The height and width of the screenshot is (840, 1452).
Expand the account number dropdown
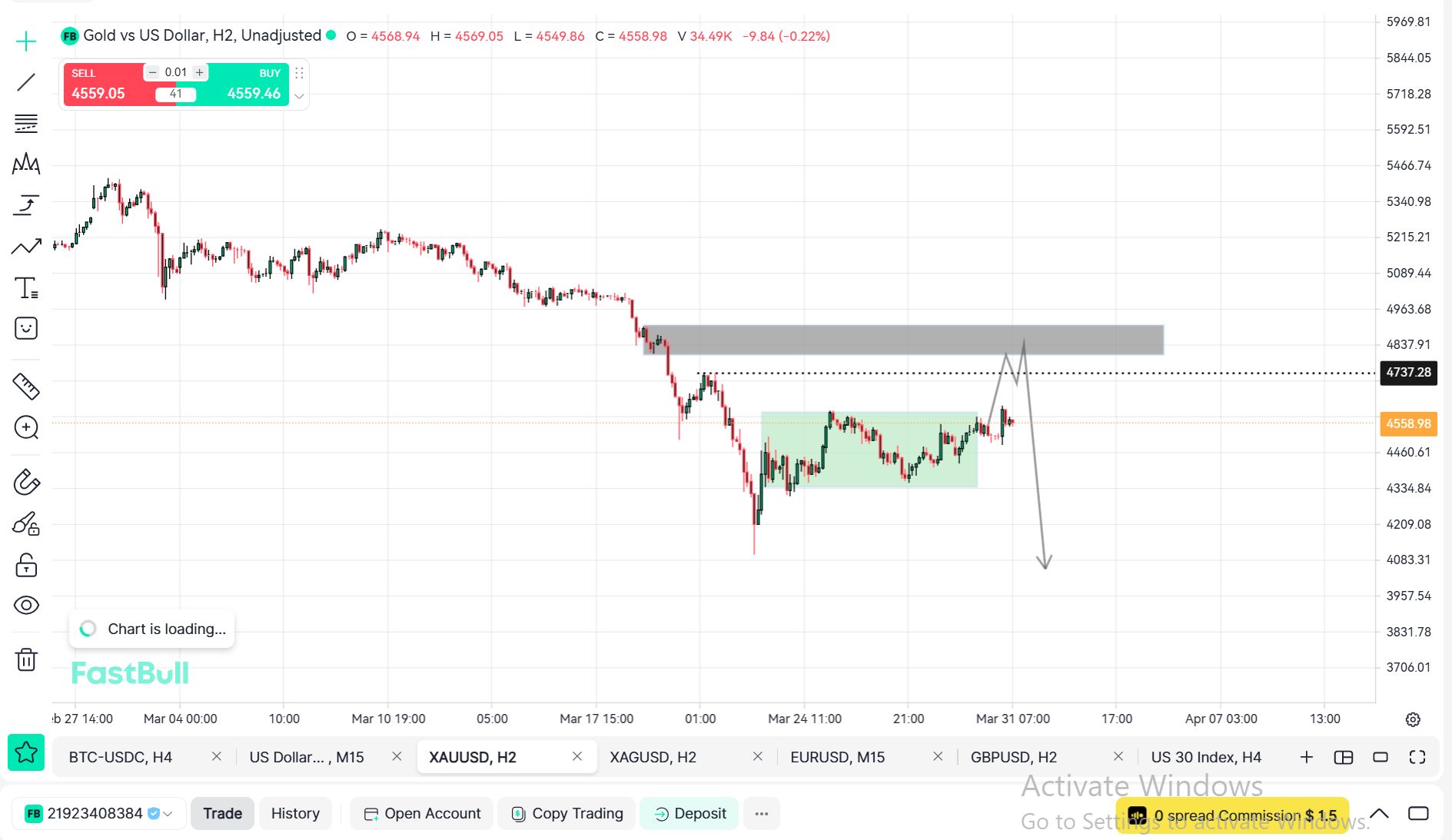click(x=168, y=814)
